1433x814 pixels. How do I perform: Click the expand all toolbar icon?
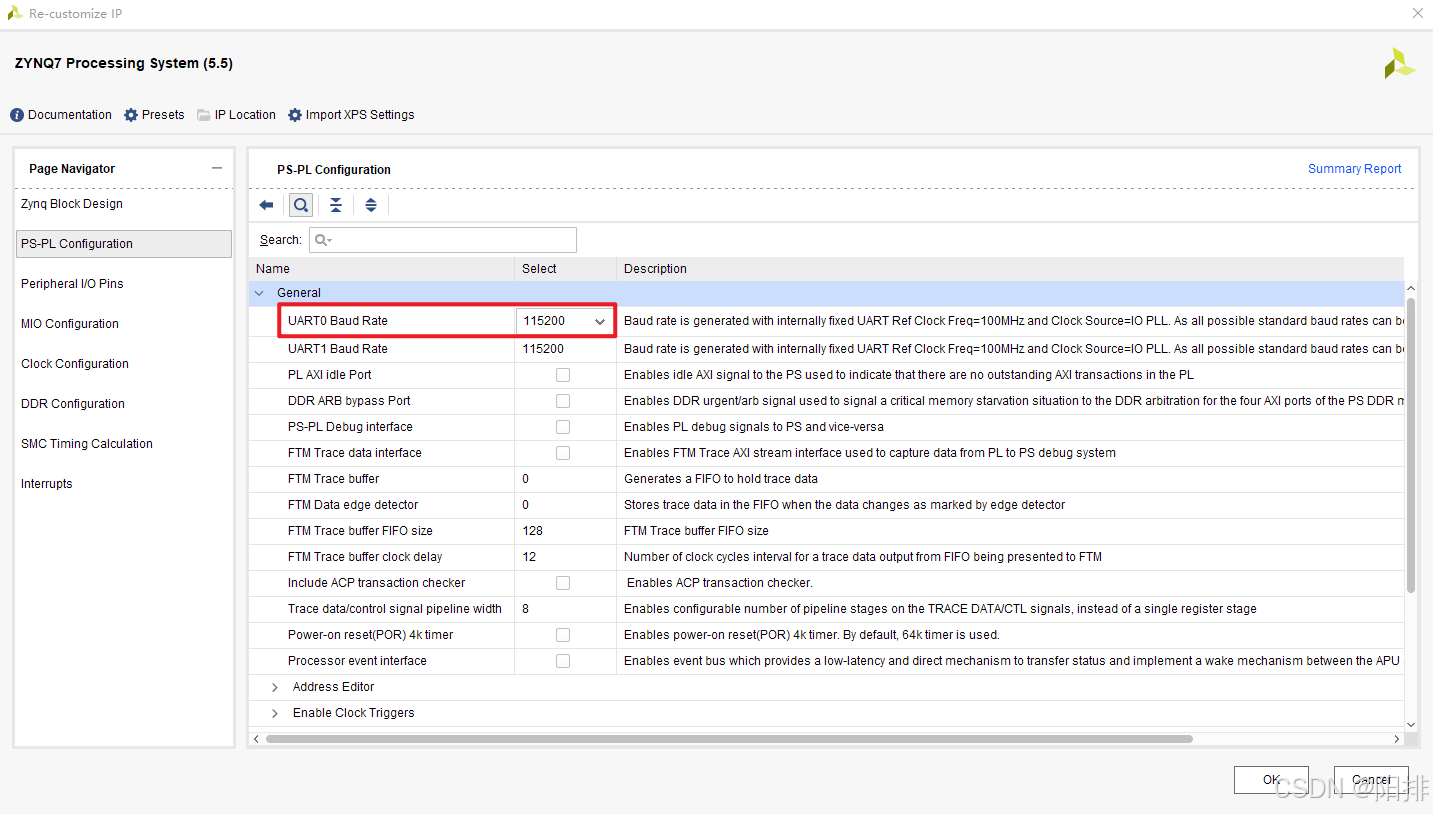point(371,205)
